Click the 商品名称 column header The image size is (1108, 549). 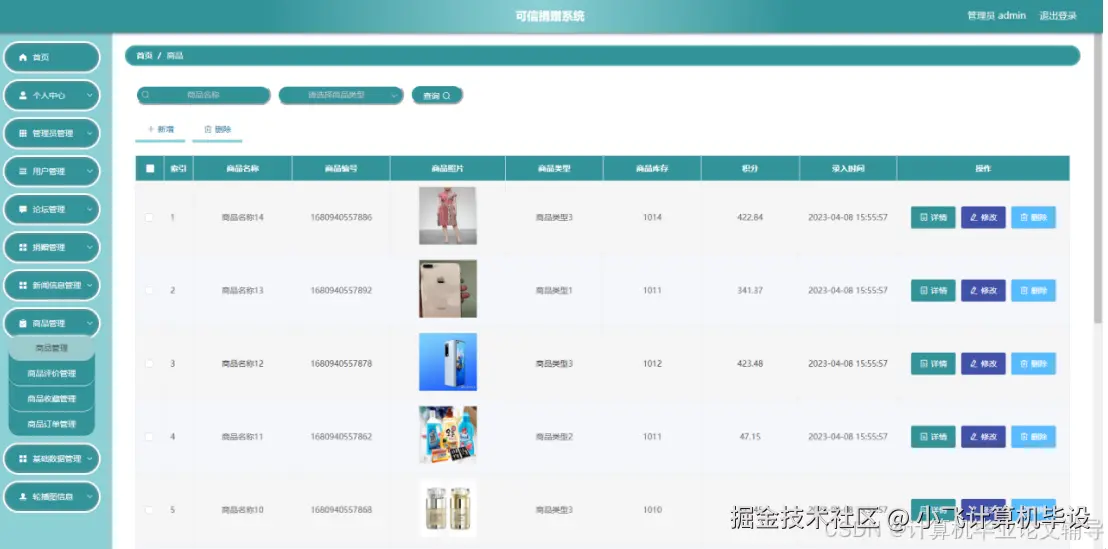pyautogui.click(x=242, y=169)
